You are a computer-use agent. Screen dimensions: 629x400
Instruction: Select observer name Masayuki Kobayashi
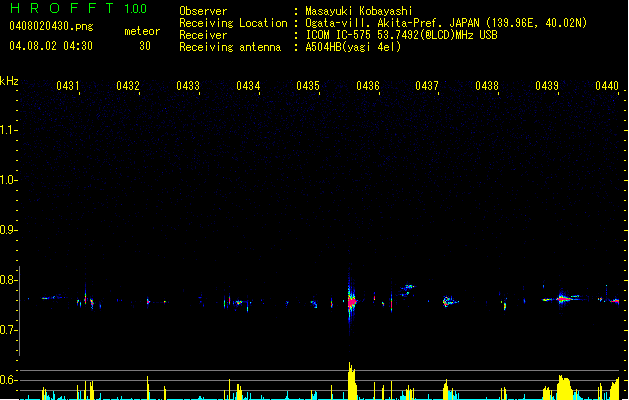click(x=359, y=11)
